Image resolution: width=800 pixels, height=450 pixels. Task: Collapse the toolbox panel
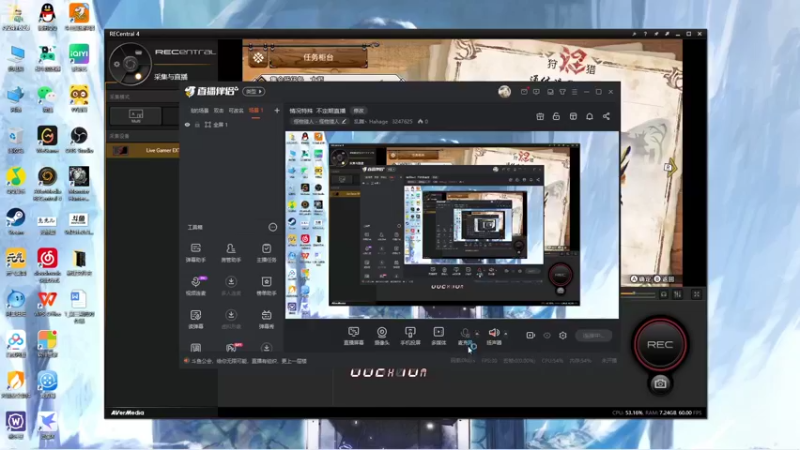273,227
